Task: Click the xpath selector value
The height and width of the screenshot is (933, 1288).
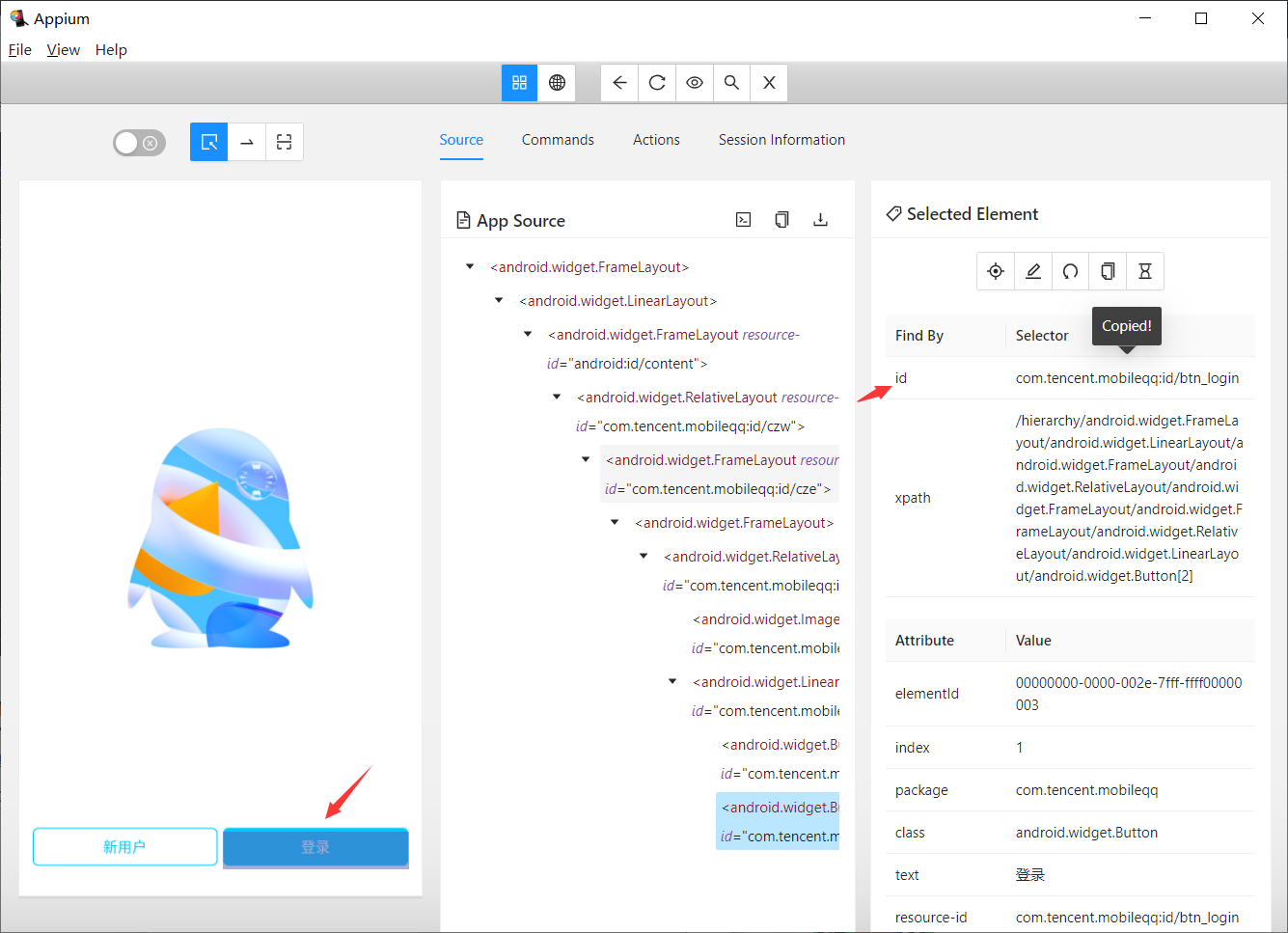Action: click(x=1129, y=498)
